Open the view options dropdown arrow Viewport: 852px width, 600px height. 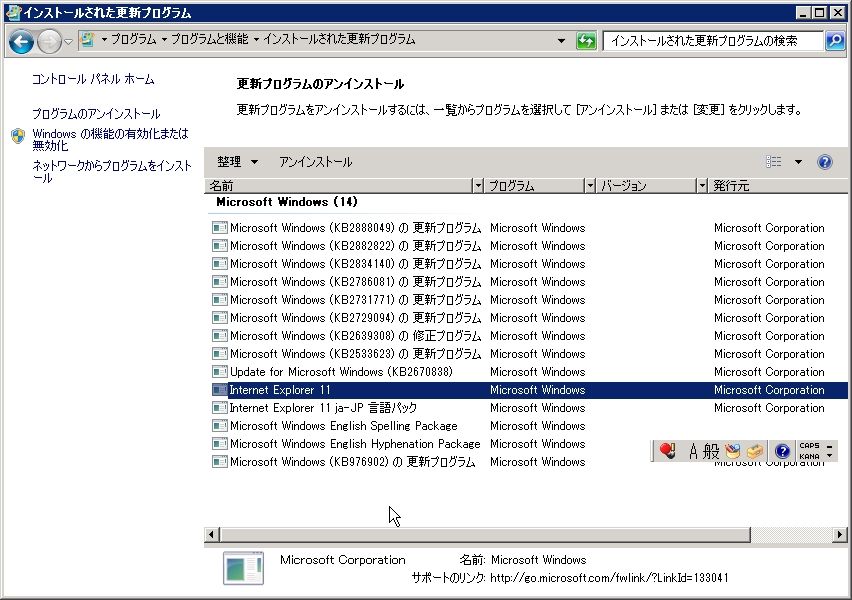point(798,162)
